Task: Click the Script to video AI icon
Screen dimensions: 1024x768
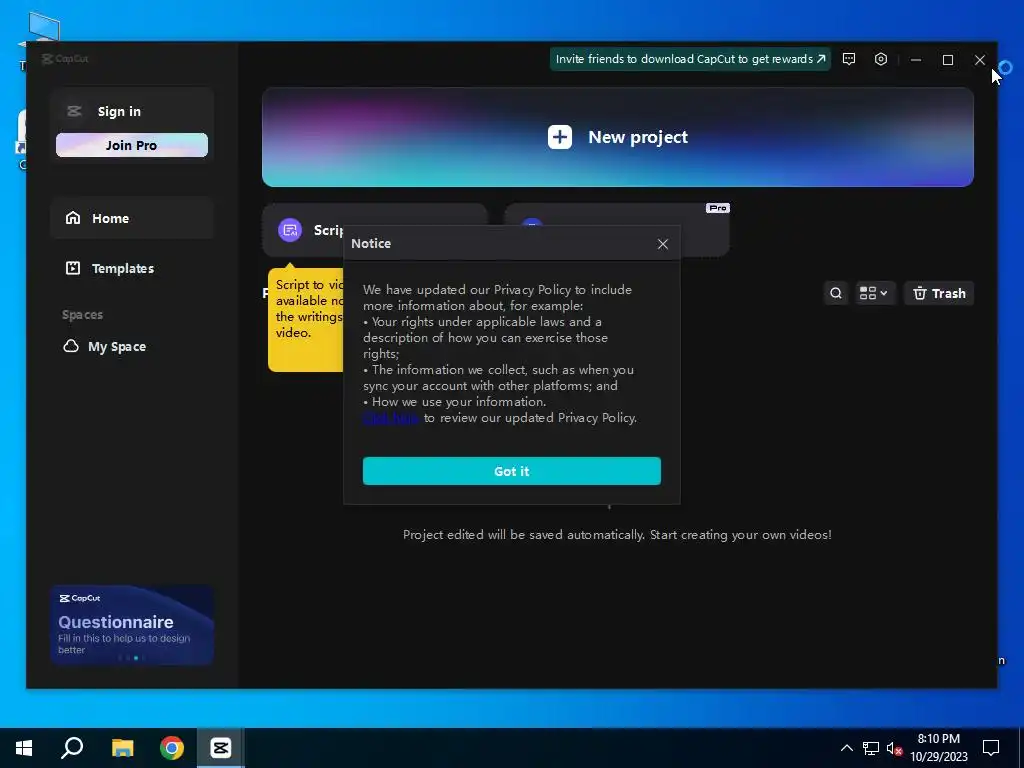Action: [290, 230]
